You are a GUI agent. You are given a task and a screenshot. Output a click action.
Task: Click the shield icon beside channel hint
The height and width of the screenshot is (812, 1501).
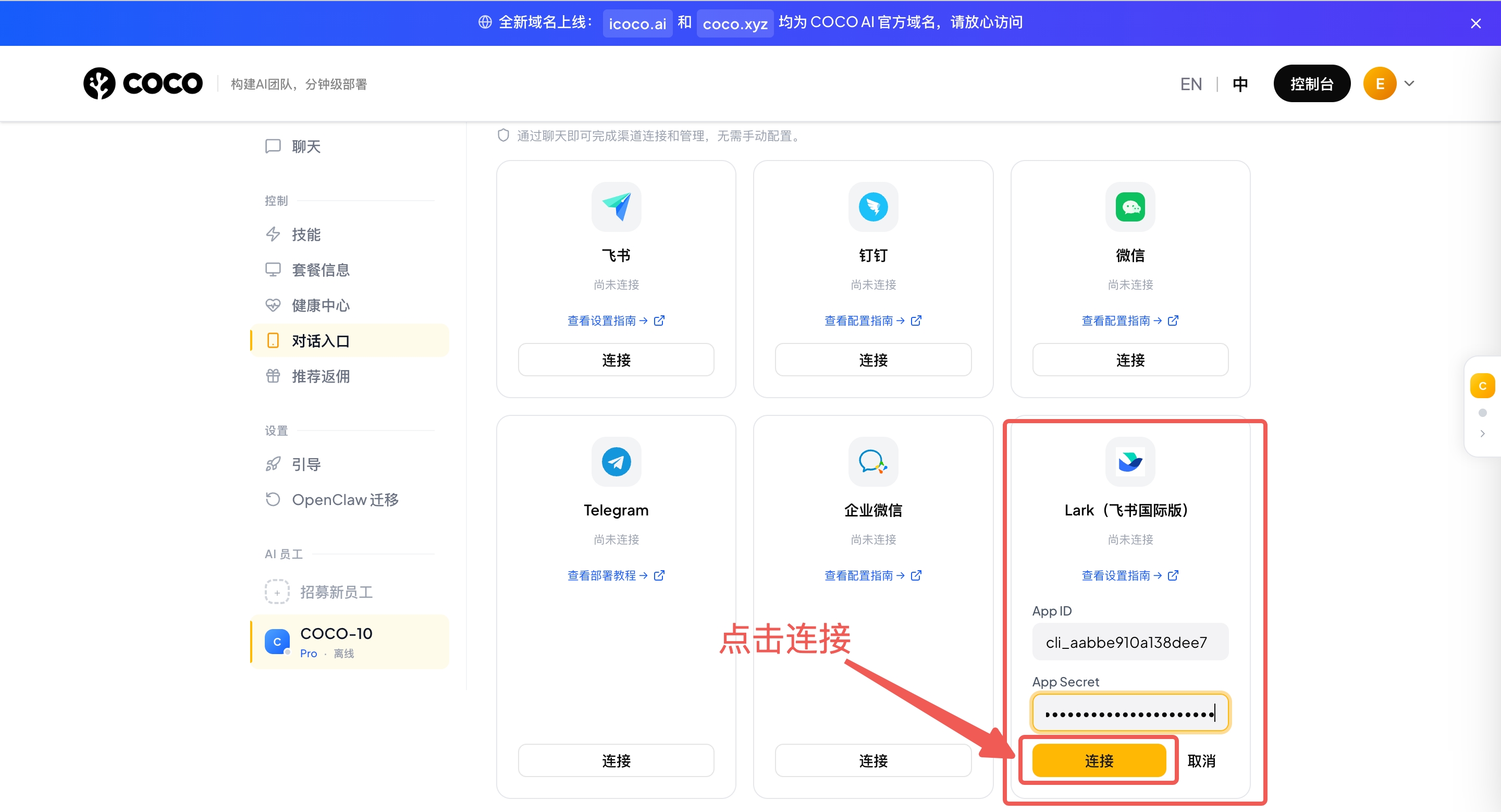503,135
